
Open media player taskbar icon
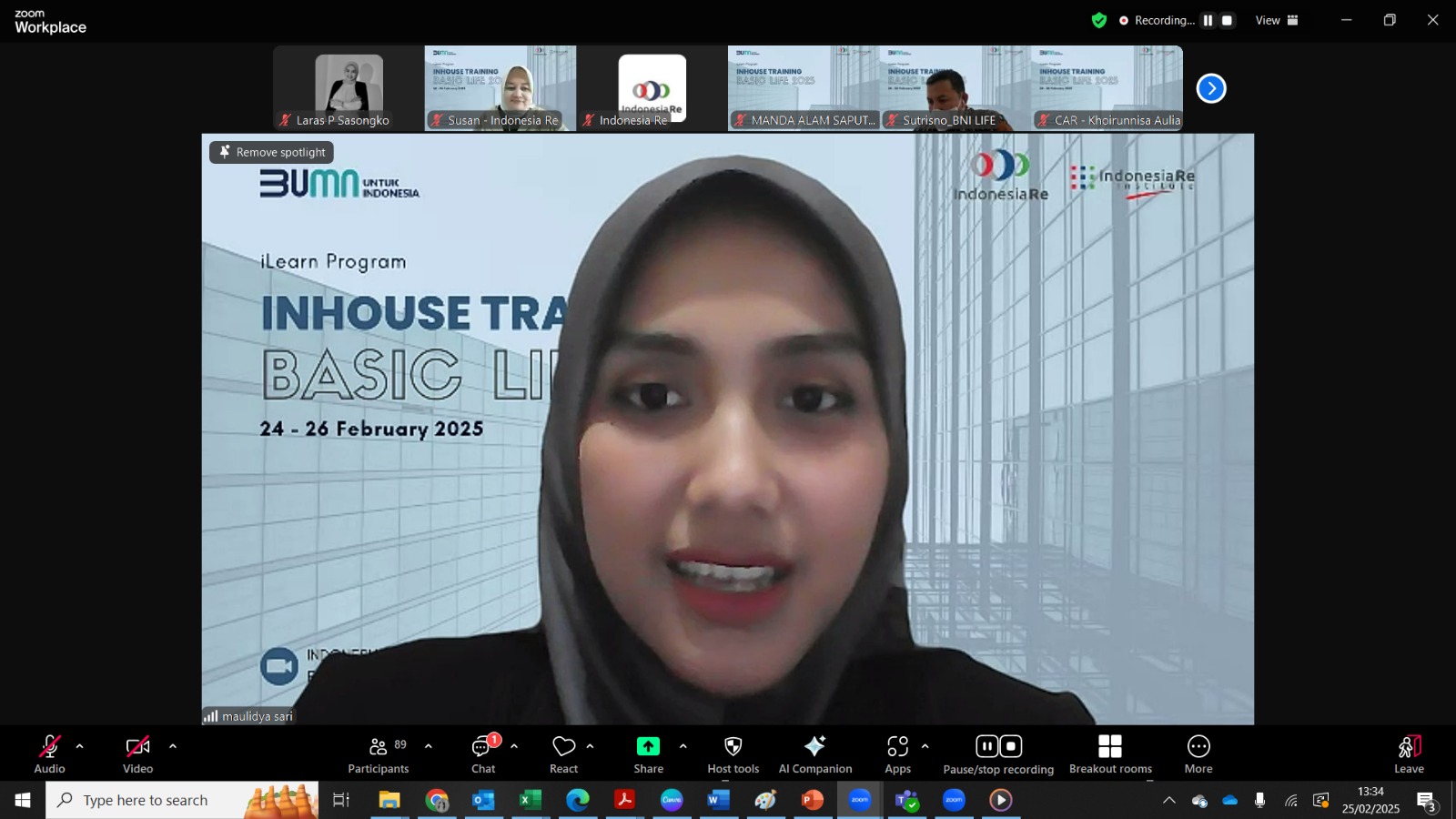pos(1001,800)
